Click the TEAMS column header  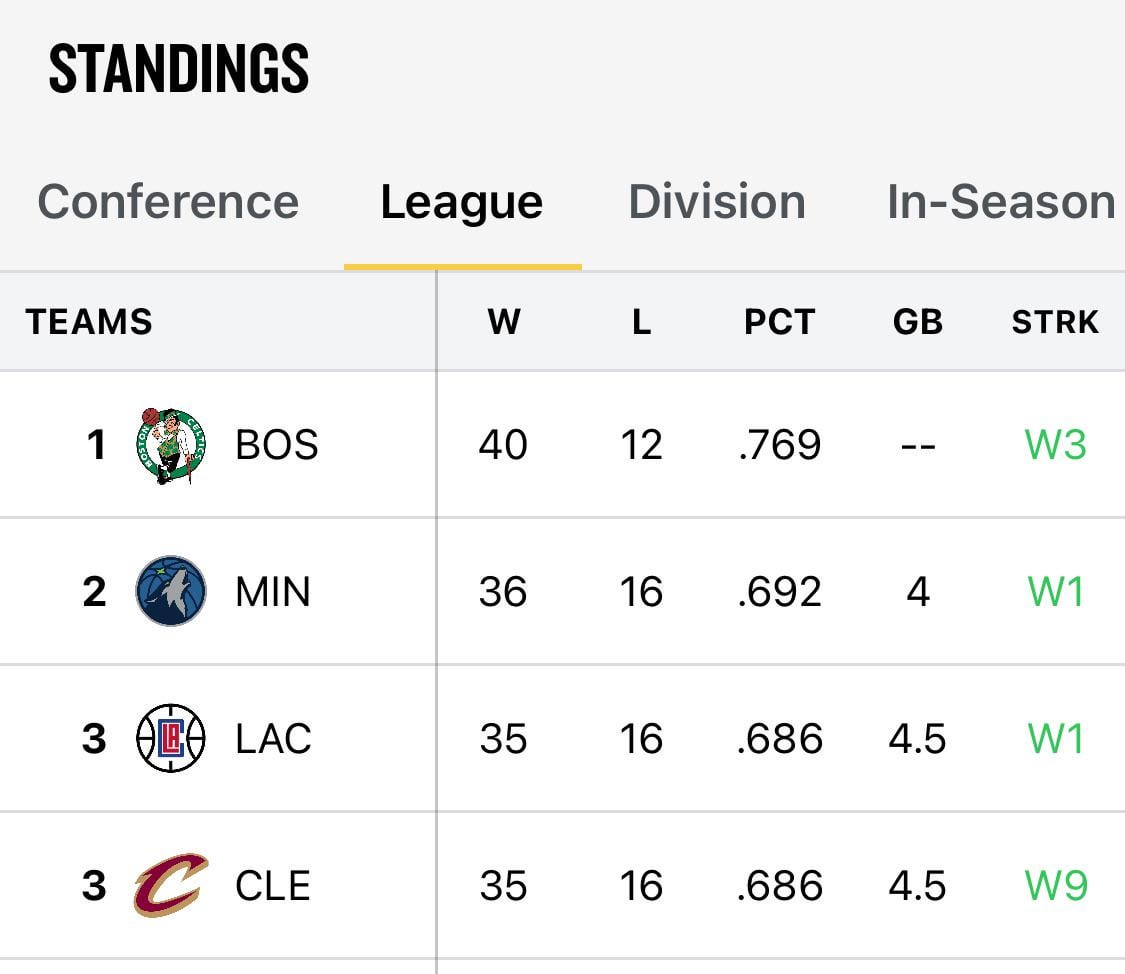pos(89,322)
